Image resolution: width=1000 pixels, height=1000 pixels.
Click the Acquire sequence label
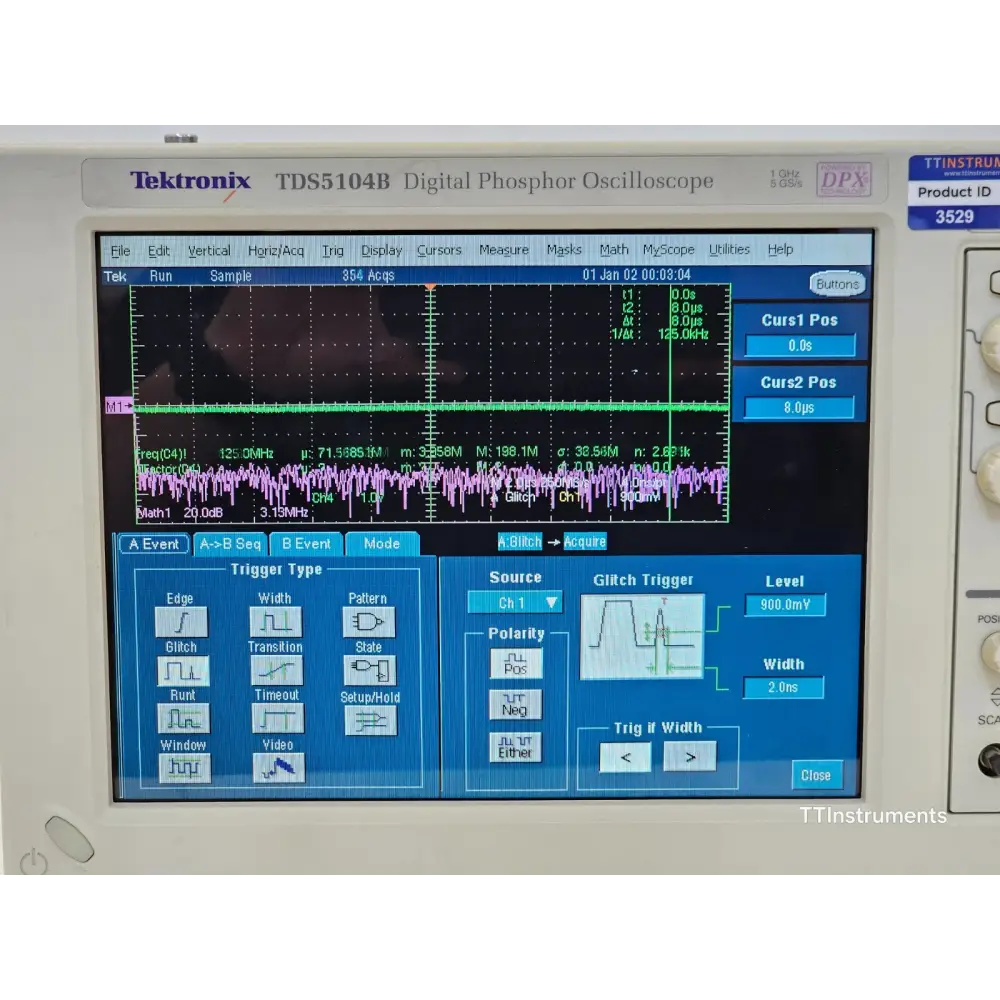[585, 541]
